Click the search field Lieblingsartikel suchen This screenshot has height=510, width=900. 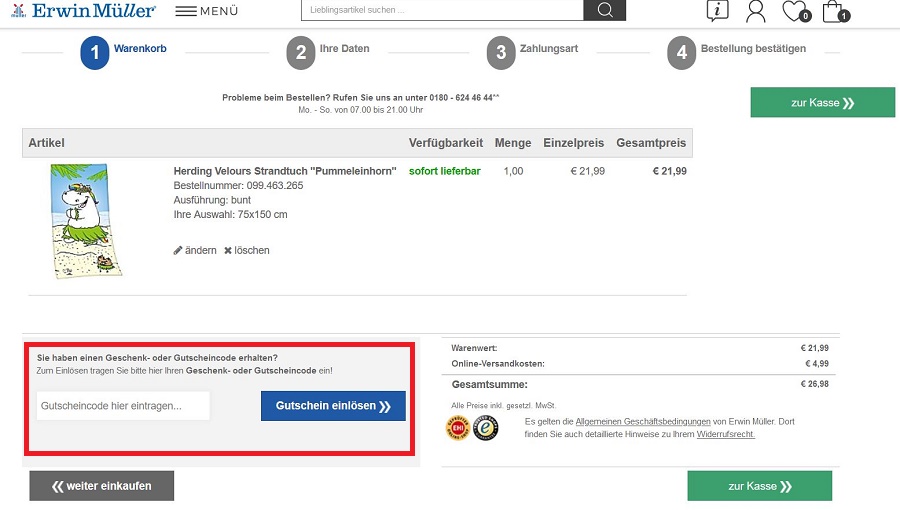pyautogui.click(x=442, y=10)
